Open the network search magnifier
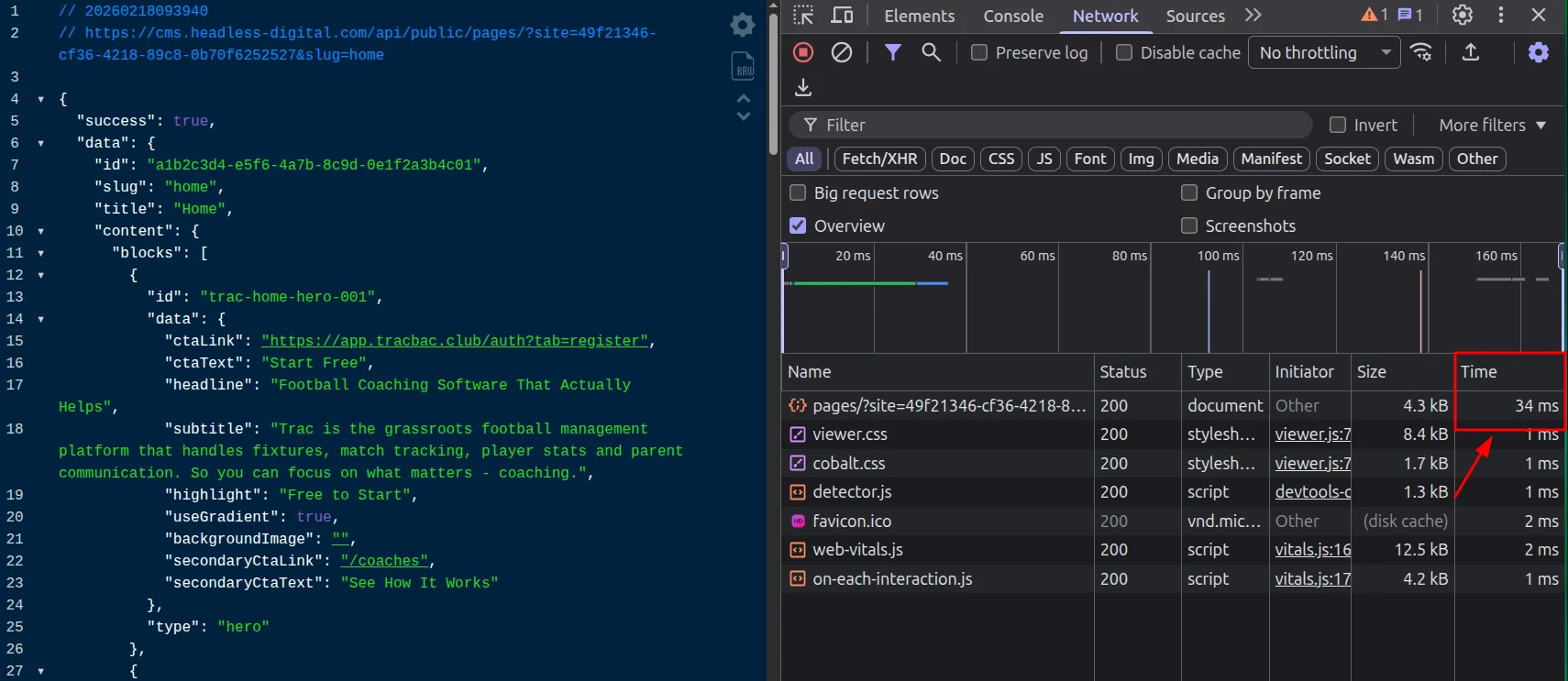 point(931,52)
